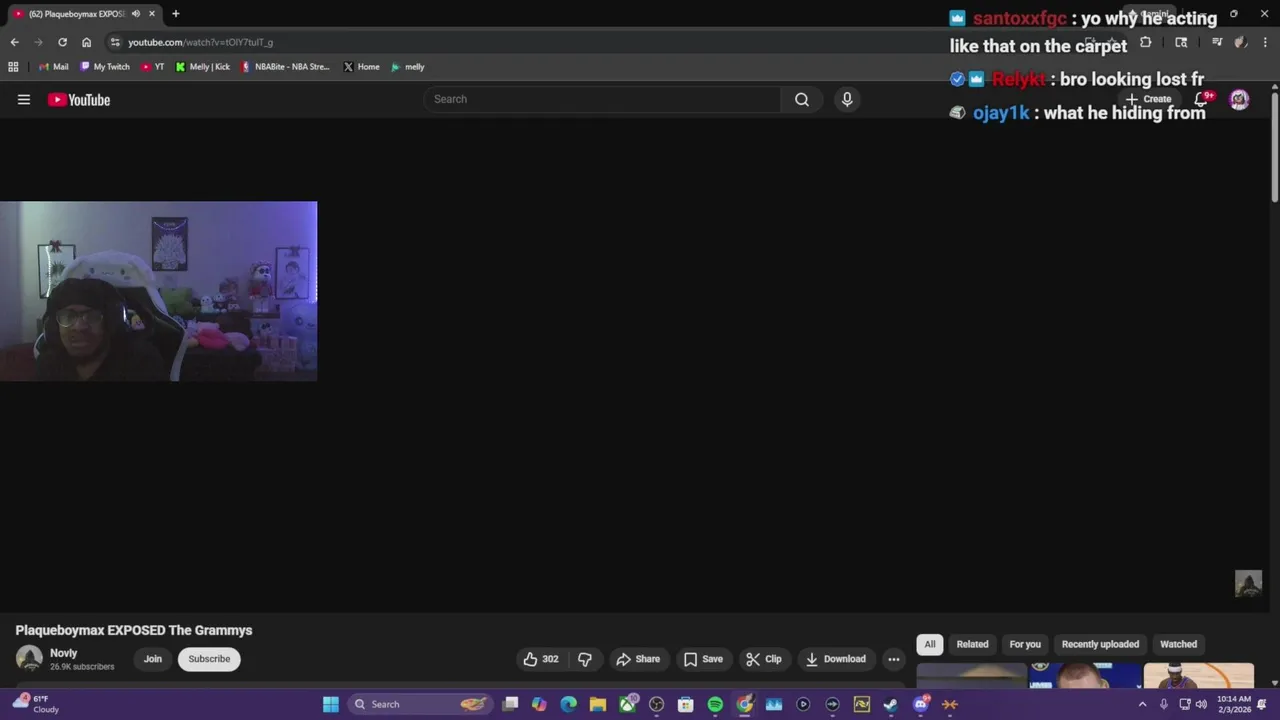Open Spotify from the taskbar
Viewport: 1280px width, 720px height.
(715, 704)
